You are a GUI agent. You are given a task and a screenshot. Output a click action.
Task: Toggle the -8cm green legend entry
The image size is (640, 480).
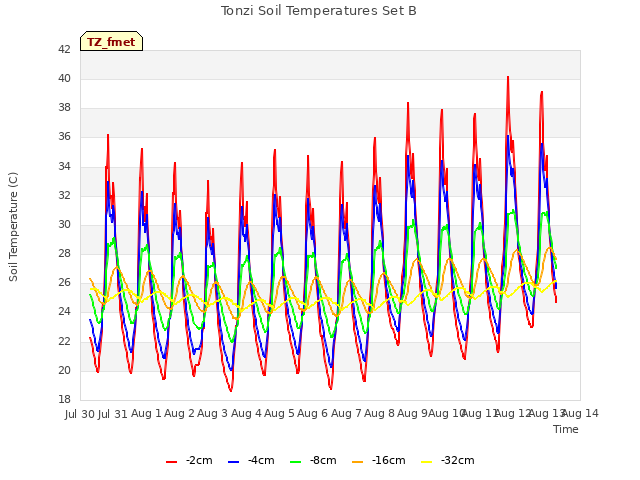pos(313,460)
